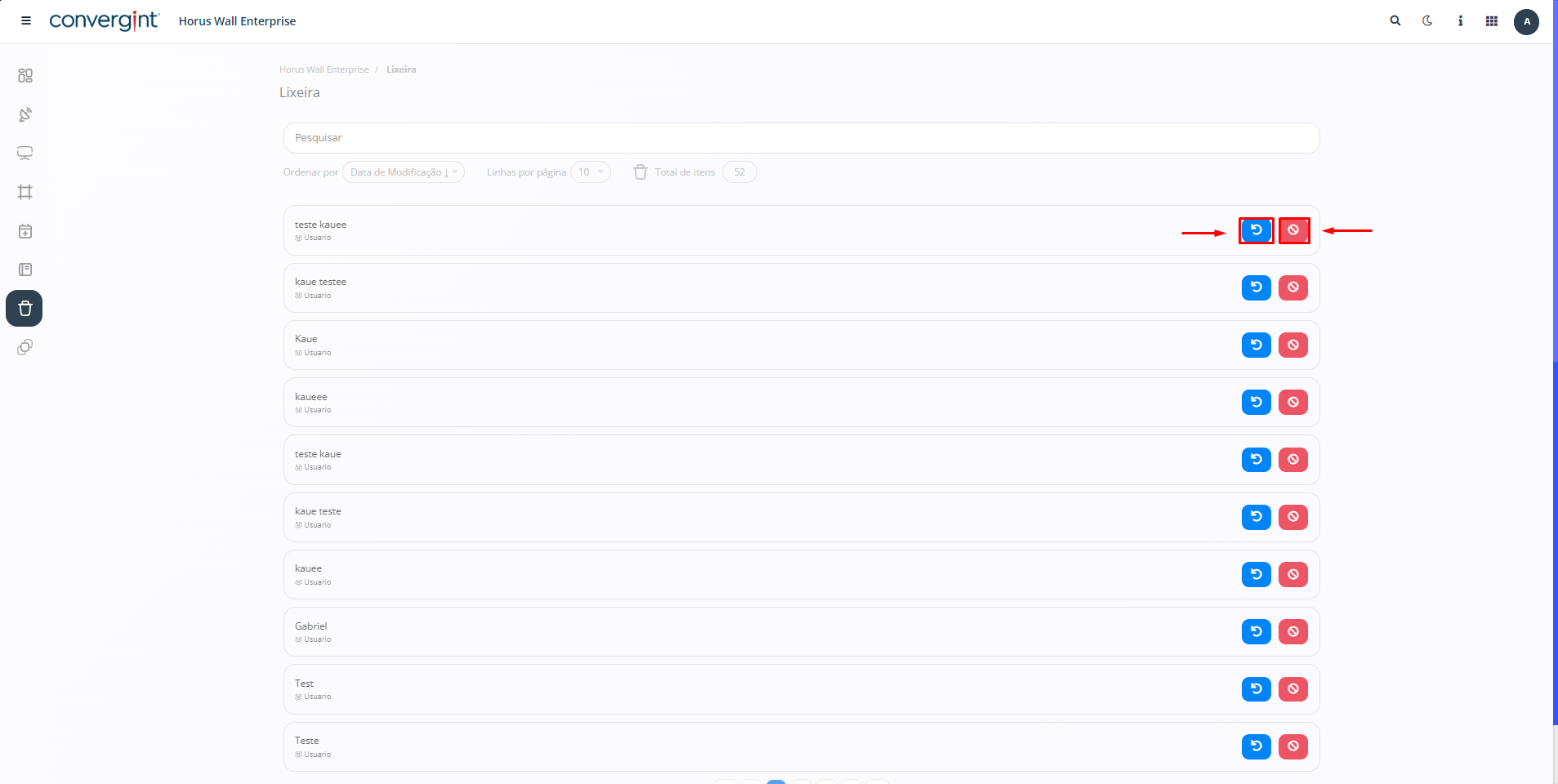Click the 'Pesquisar' search field
Viewport: 1558px width, 784px height.
(x=801, y=138)
